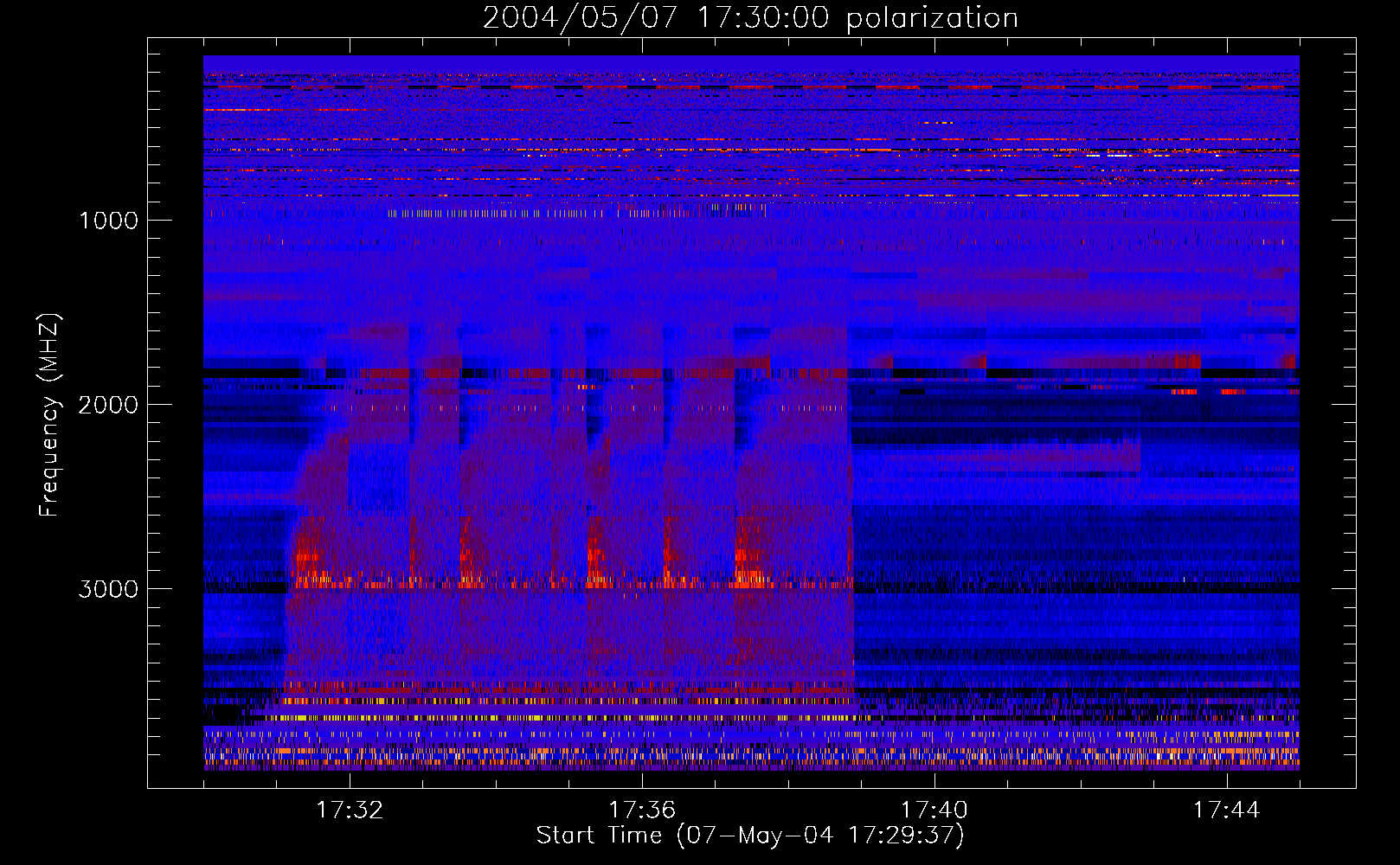The width and height of the screenshot is (1400, 865).
Task: Click the 17:40 time tick label
Action: (x=934, y=811)
